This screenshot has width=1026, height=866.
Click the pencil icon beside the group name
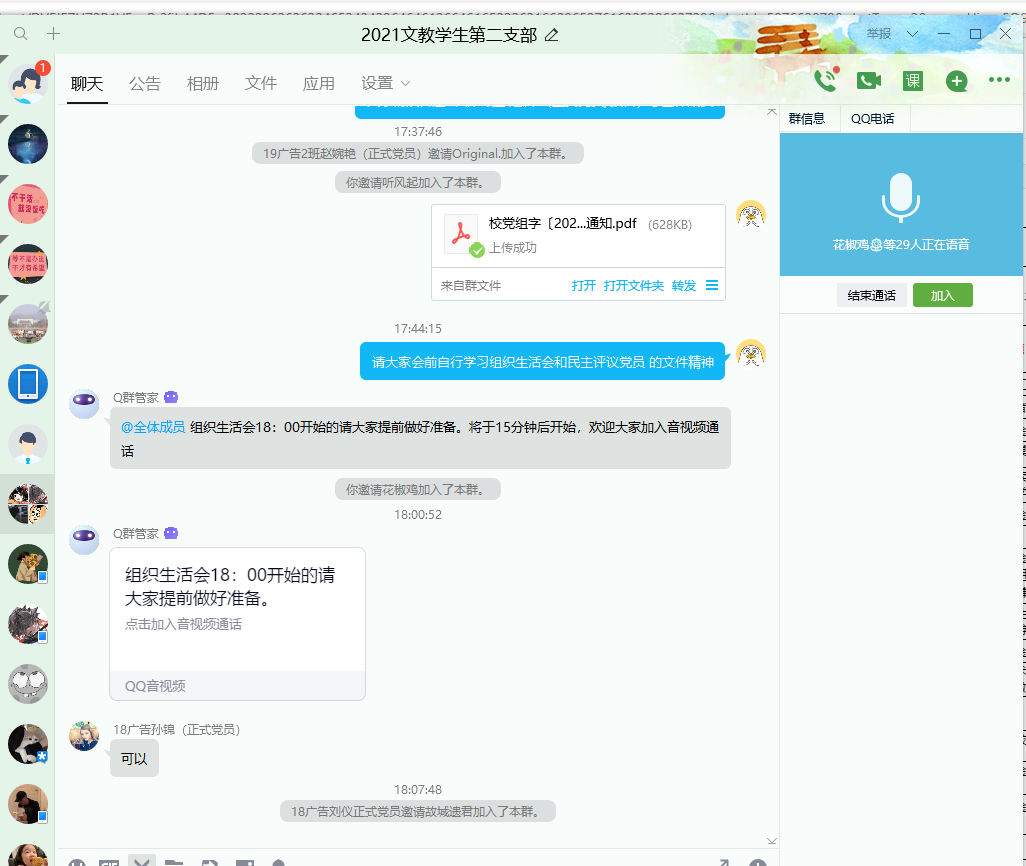click(x=551, y=35)
